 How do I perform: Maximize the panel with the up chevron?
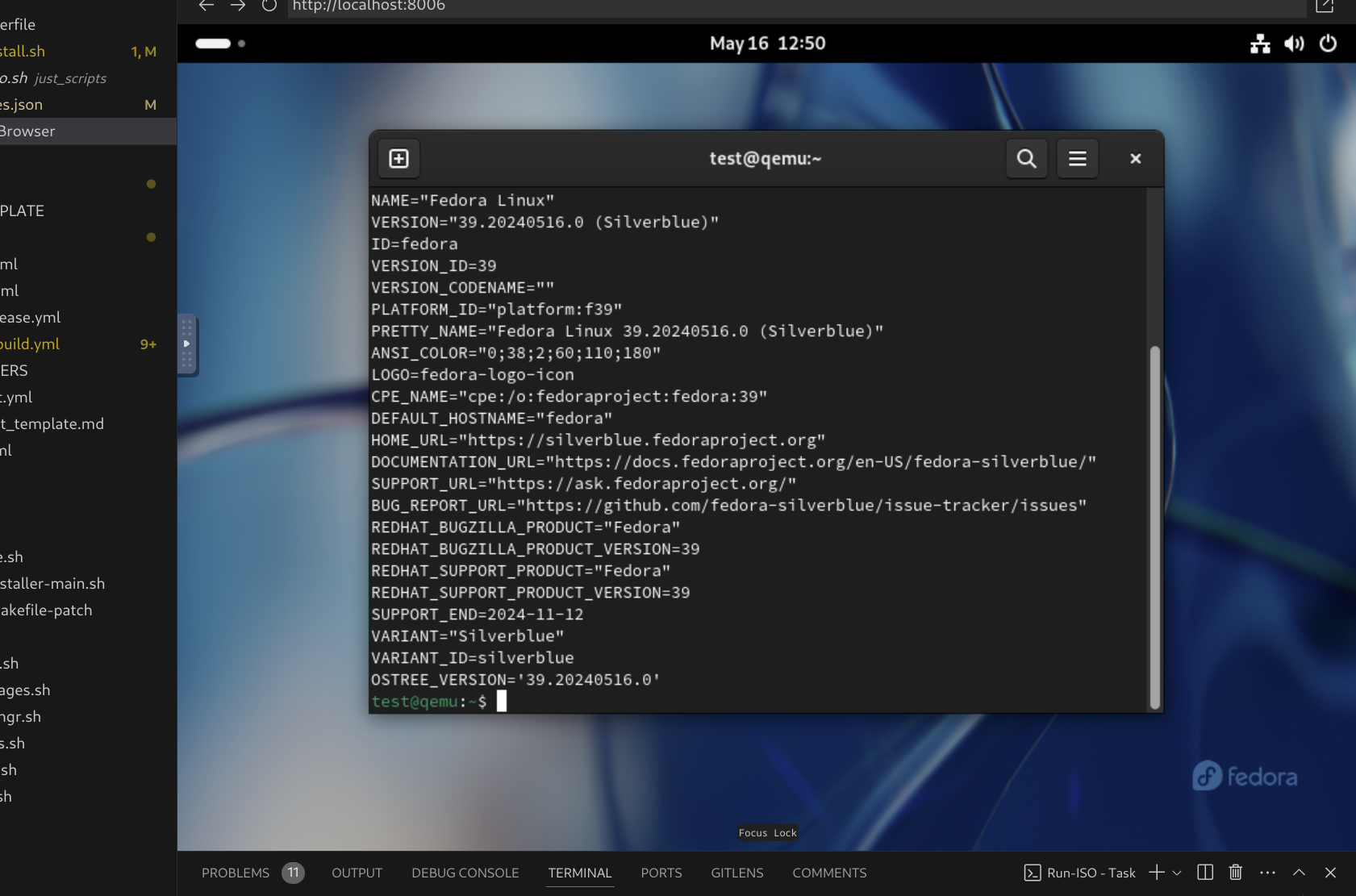[1299, 873]
